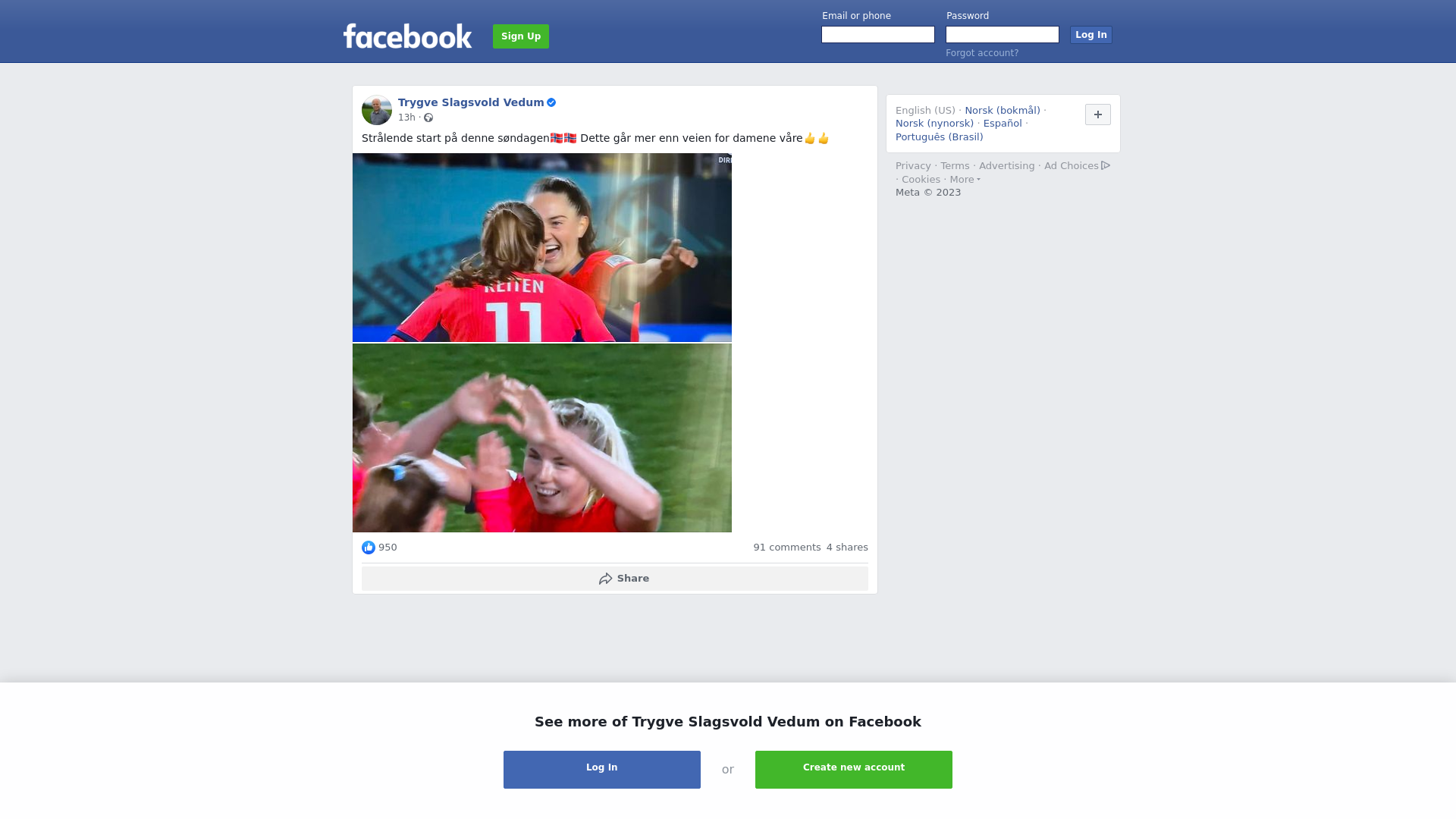Click the Log In button in header
Image resolution: width=1456 pixels, height=819 pixels.
click(1091, 35)
